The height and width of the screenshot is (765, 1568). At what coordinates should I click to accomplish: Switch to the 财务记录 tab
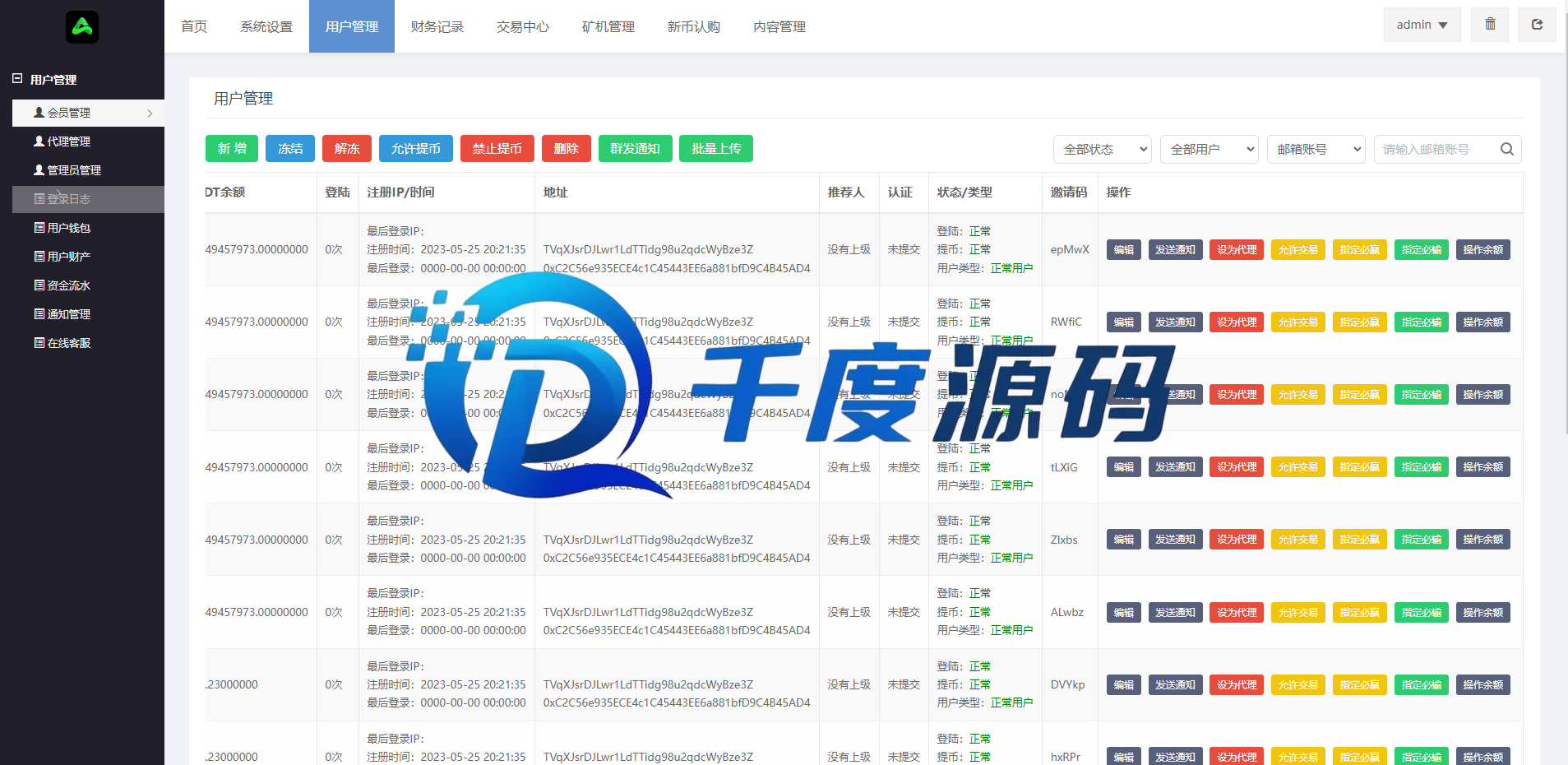click(437, 26)
